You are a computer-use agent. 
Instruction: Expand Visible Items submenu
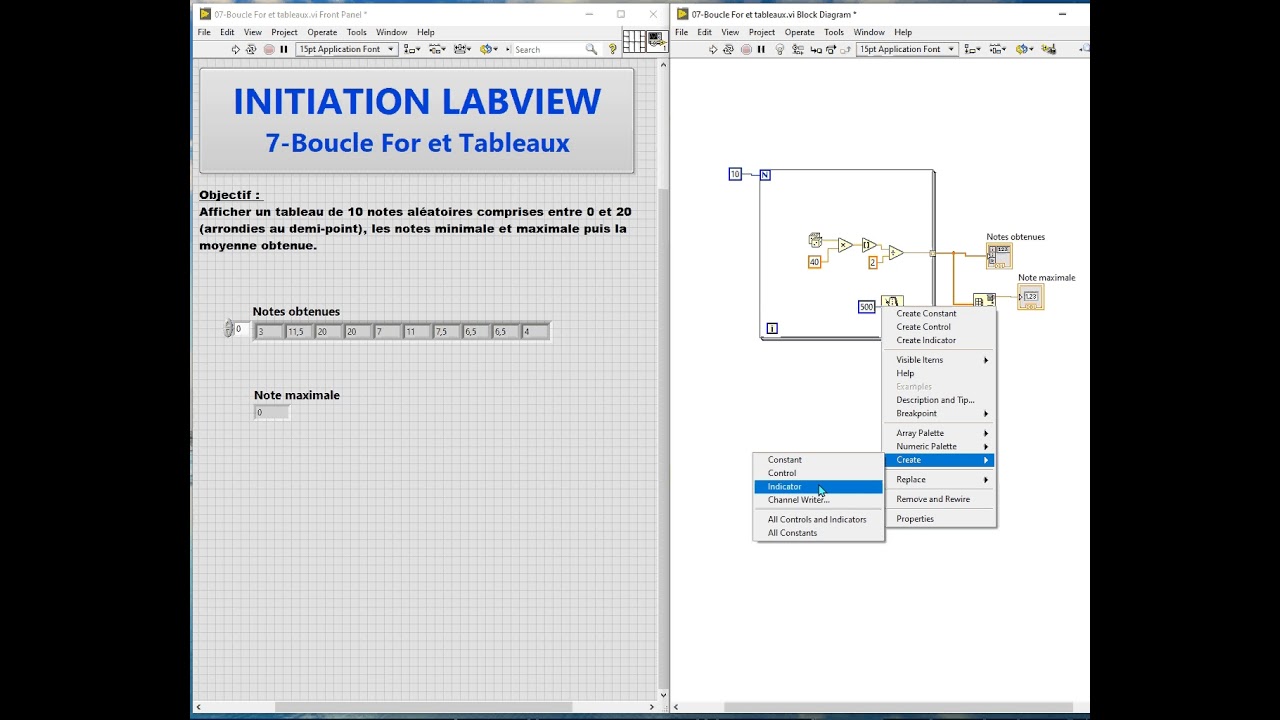tap(940, 360)
